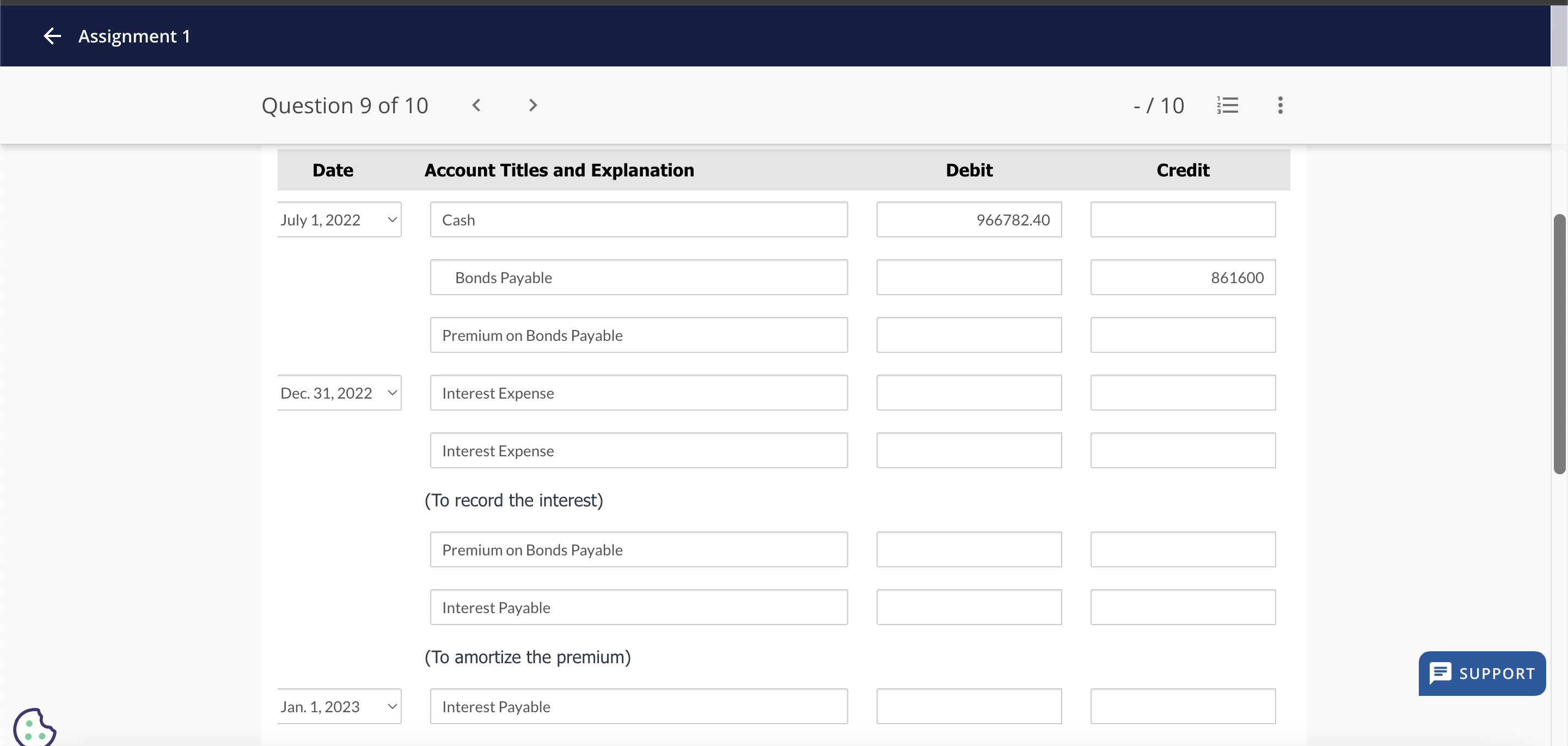Expand the Dec. 31, 2022 date dropdown
This screenshot has width=1568, height=746.
[339, 393]
